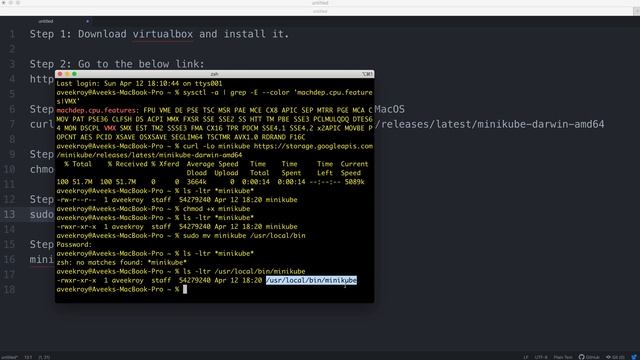Click line number 17 in the gutter

pos(9,274)
